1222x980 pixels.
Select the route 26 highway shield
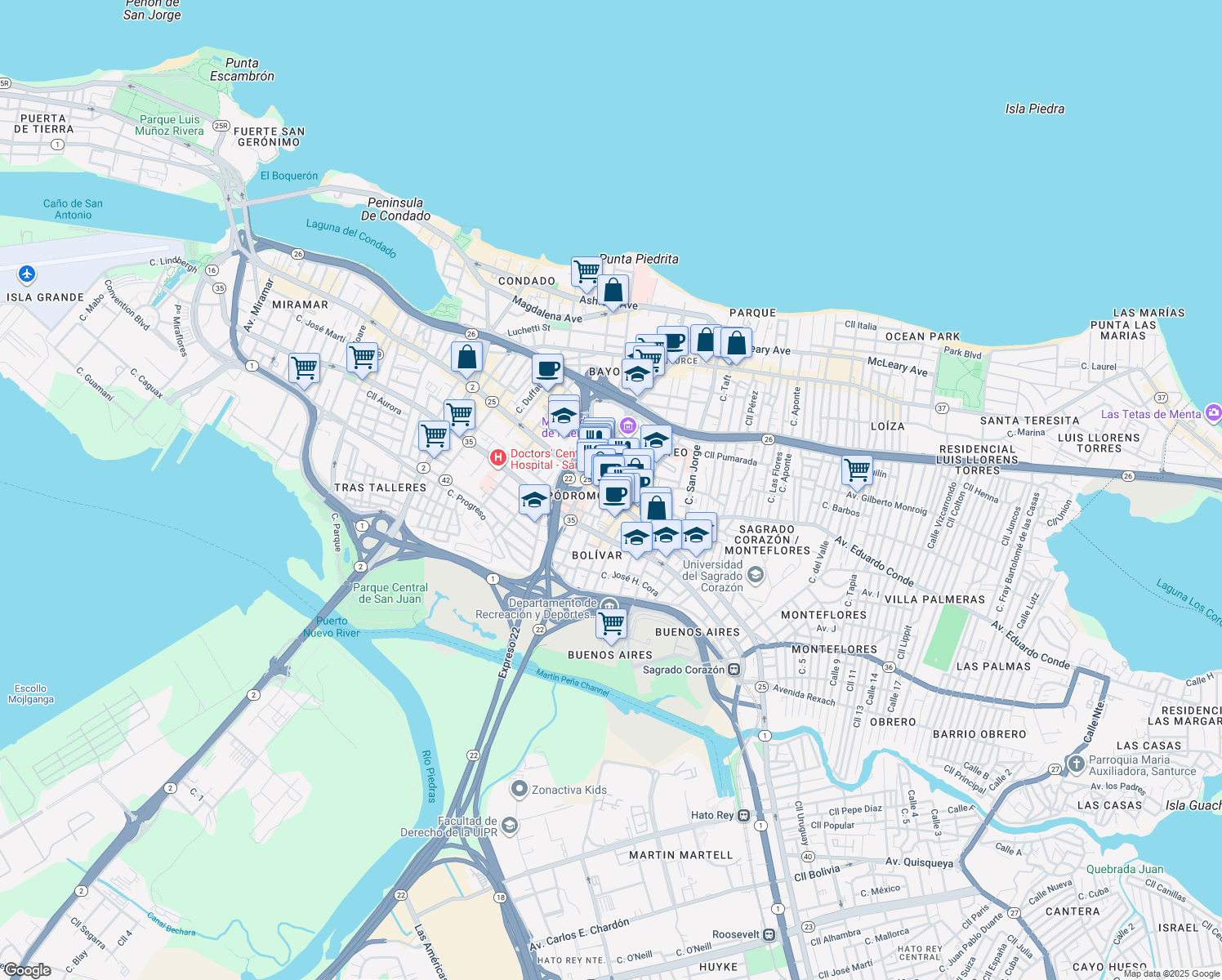297,254
